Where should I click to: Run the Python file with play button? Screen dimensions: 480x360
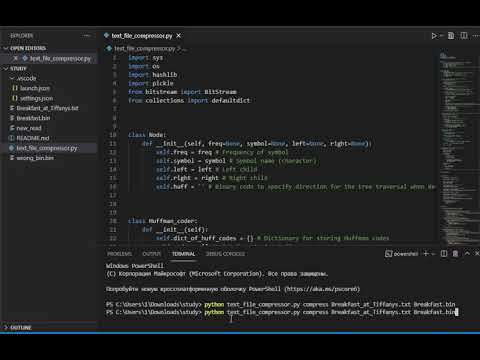(434, 36)
